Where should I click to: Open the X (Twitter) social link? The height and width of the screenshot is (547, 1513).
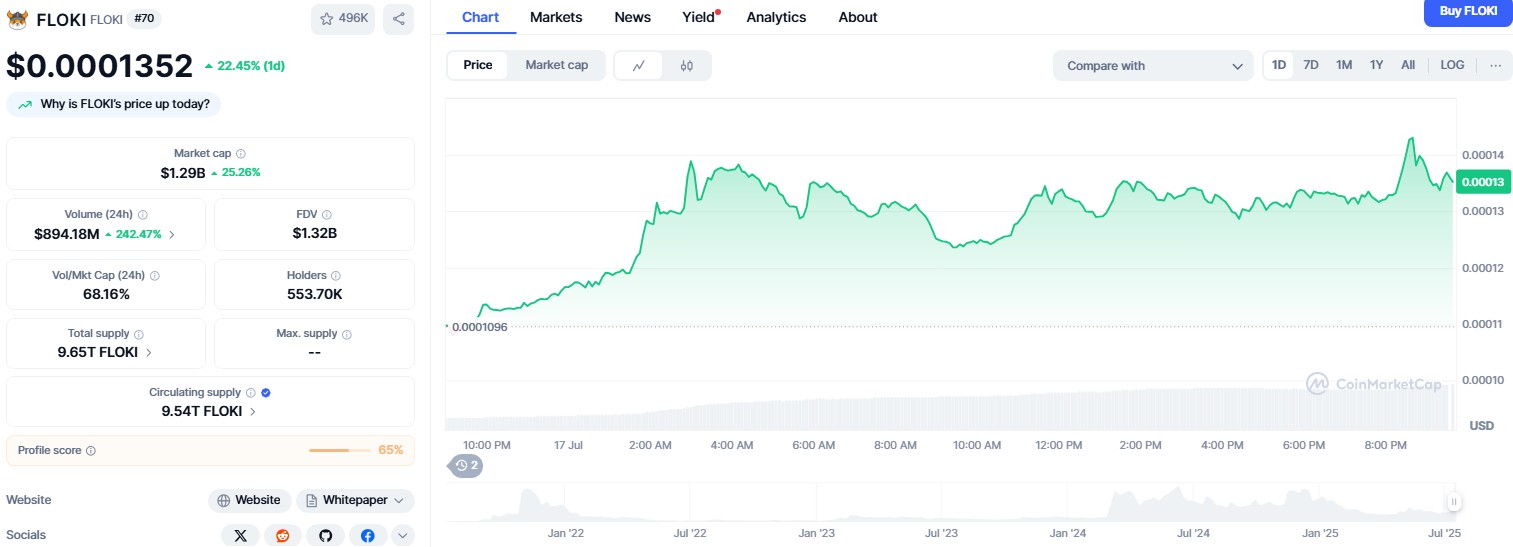240,536
